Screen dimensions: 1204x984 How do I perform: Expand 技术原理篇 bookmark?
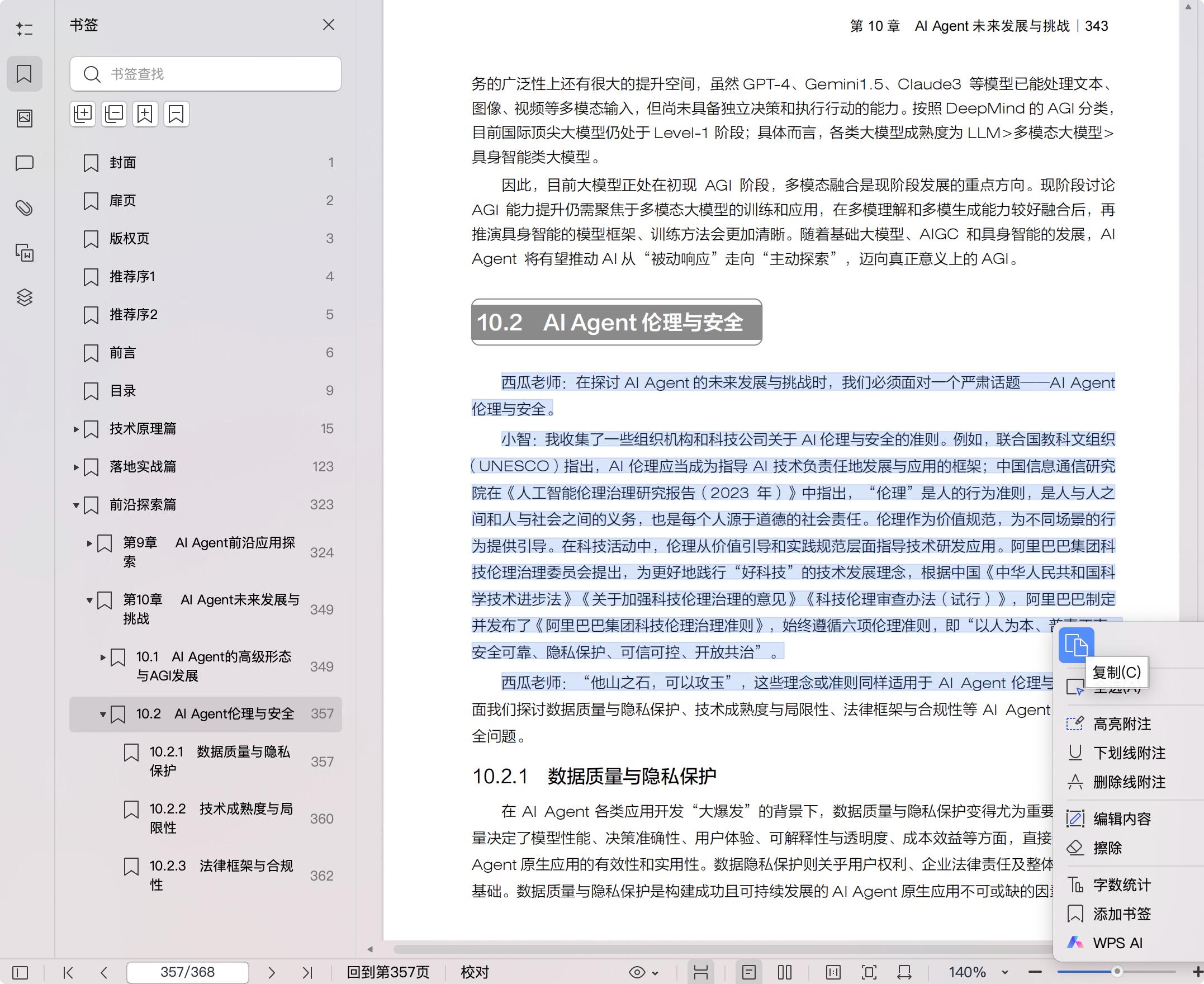tap(76, 429)
